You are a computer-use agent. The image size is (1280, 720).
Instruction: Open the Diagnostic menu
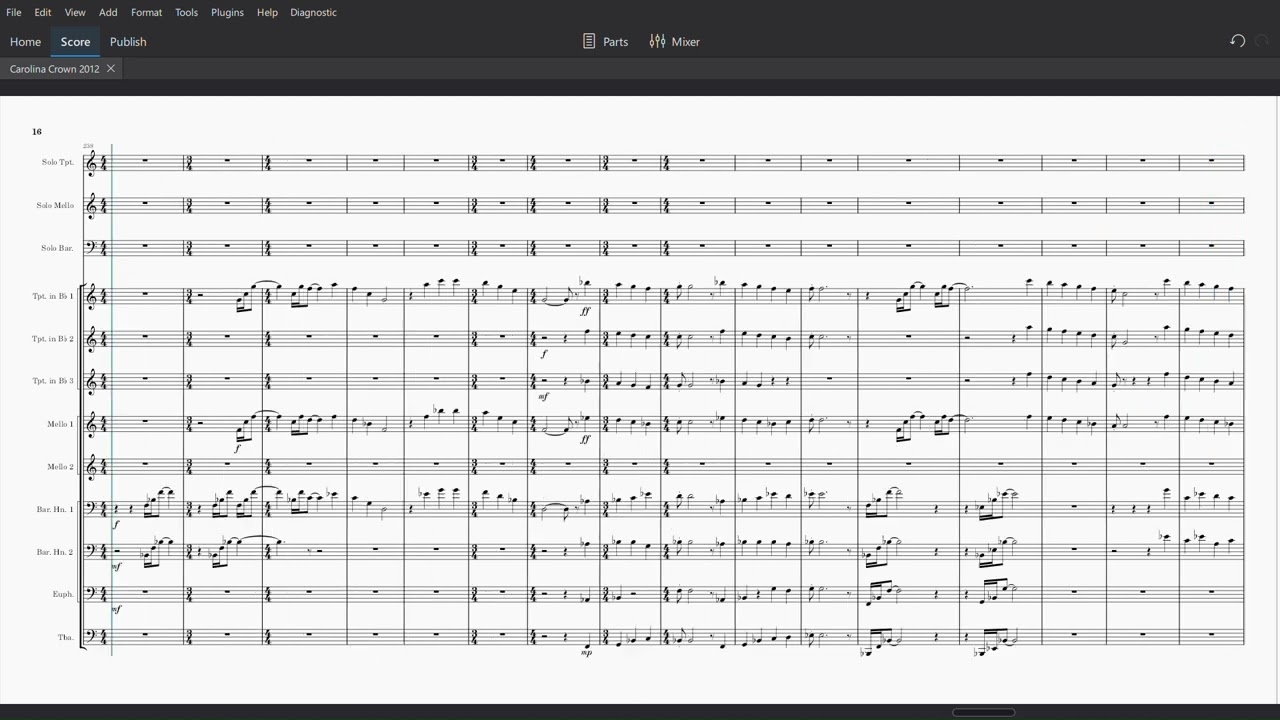coord(313,12)
